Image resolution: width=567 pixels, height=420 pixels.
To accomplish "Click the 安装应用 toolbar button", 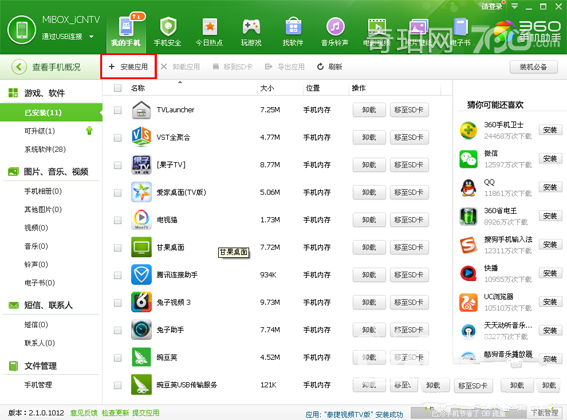I will [128, 67].
